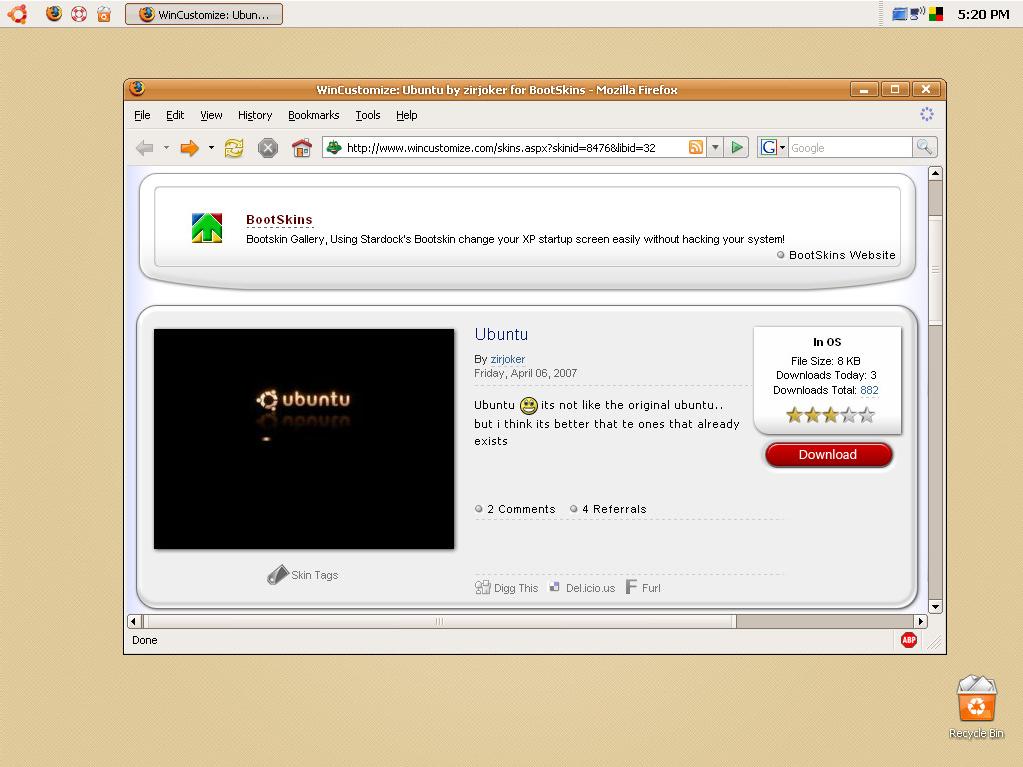
Task: Click the Digg This icon
Action: (482, 588)
